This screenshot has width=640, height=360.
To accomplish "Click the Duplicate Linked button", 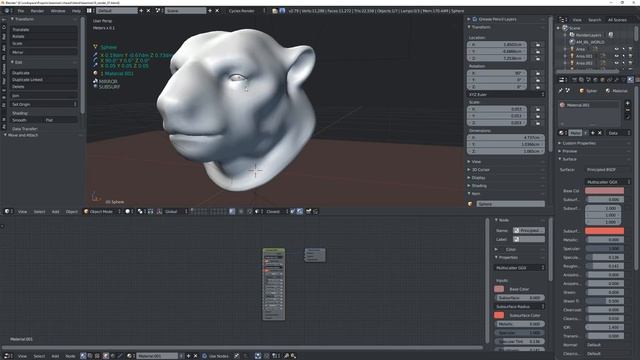I will (44, 80).
